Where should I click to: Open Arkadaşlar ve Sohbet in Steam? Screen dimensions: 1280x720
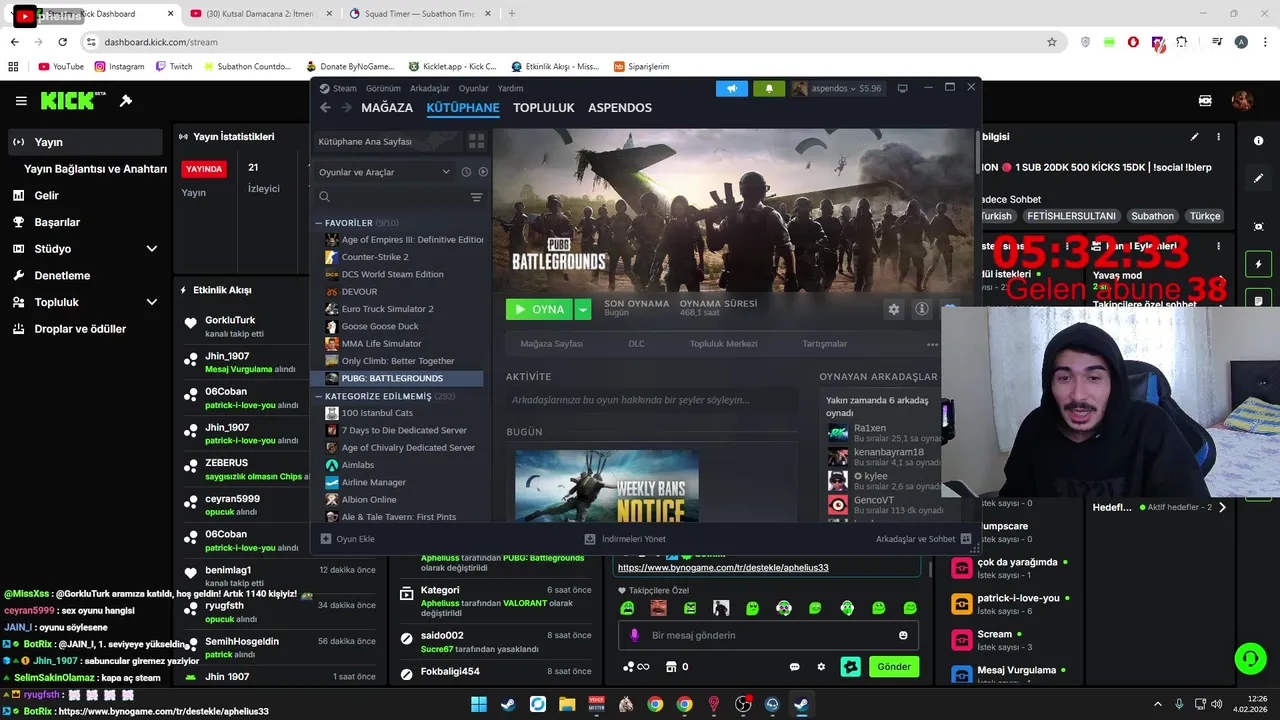coord(923,539)
